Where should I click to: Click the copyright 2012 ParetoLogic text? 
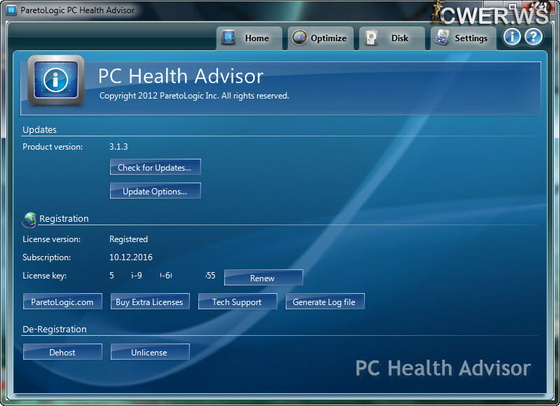194,96
